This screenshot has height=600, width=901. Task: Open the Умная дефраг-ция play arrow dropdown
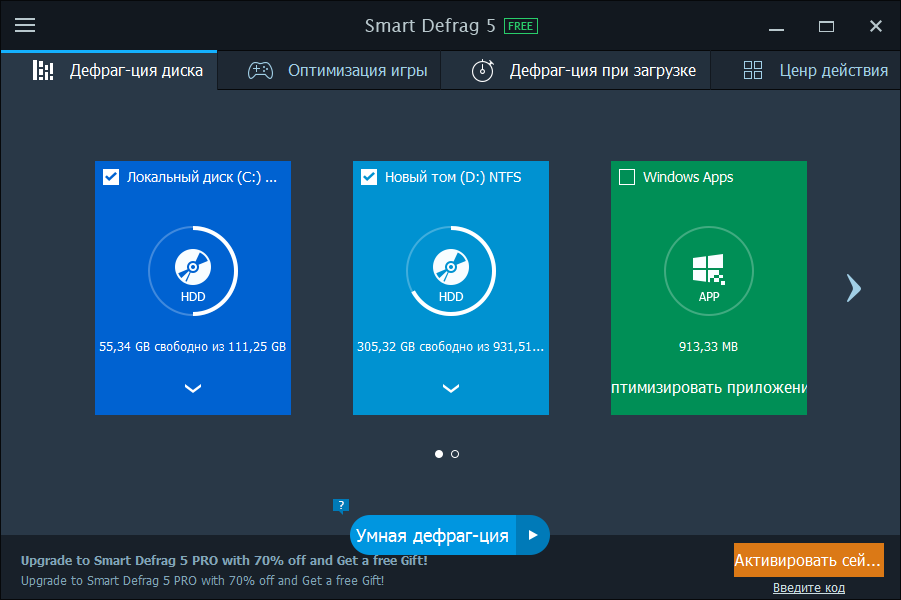tap(533, 536)
